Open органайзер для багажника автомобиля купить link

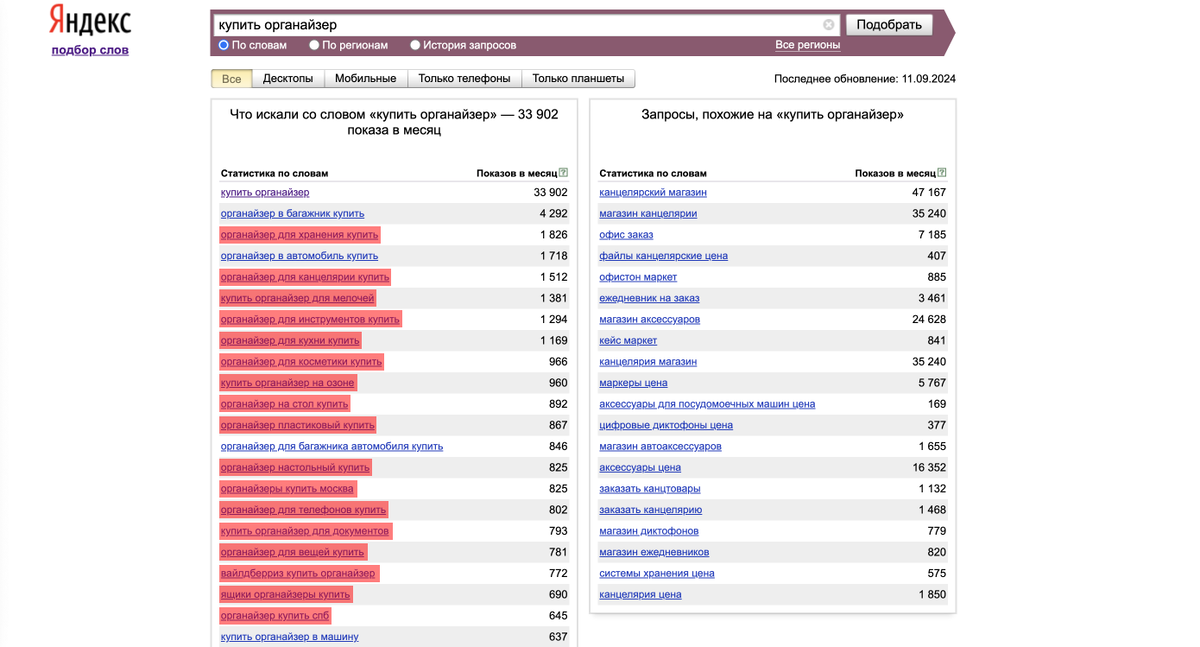click(x=332, y=446)
